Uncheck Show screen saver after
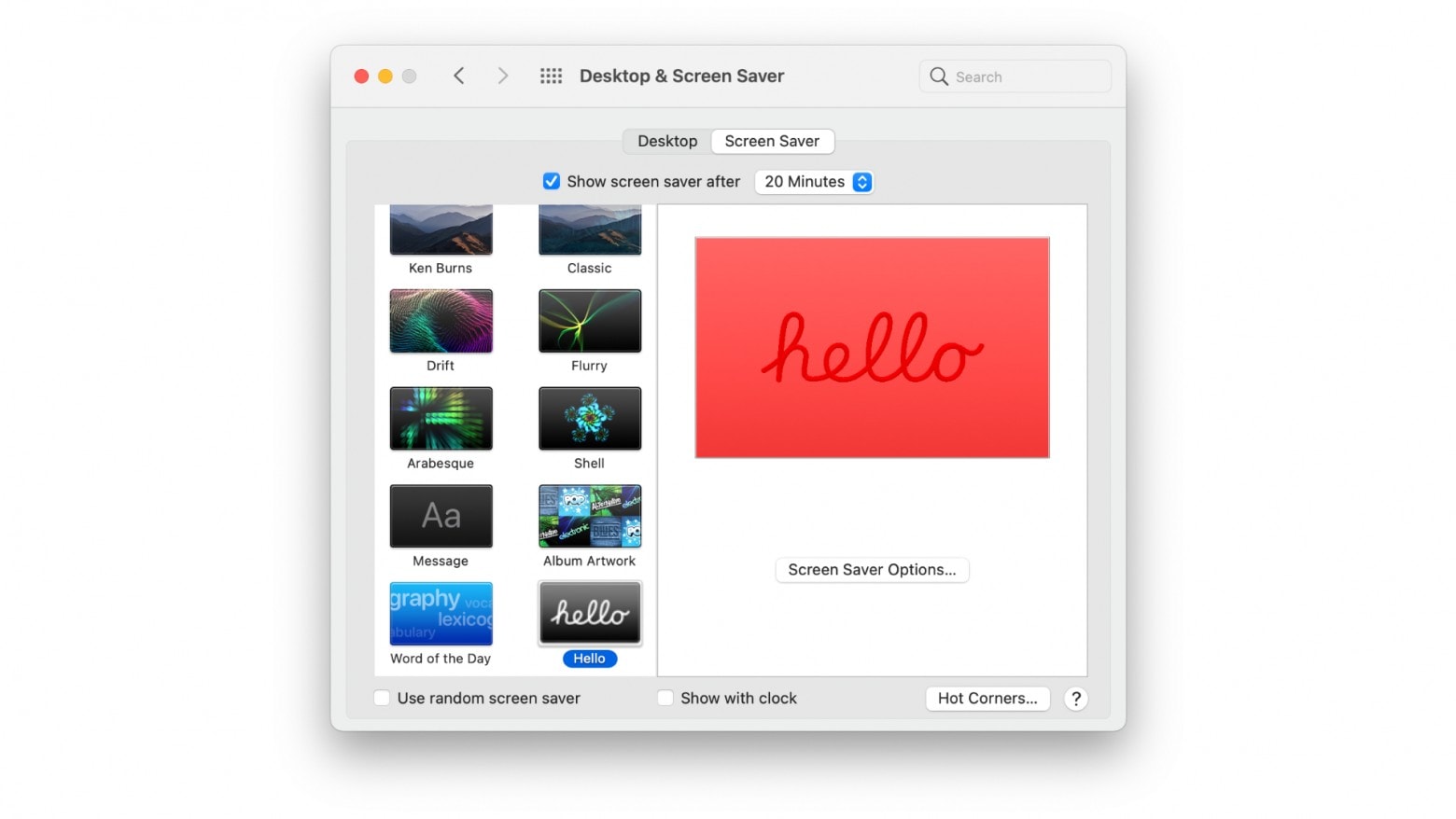This screenshot has height=819, width=1456. point(552,181)
